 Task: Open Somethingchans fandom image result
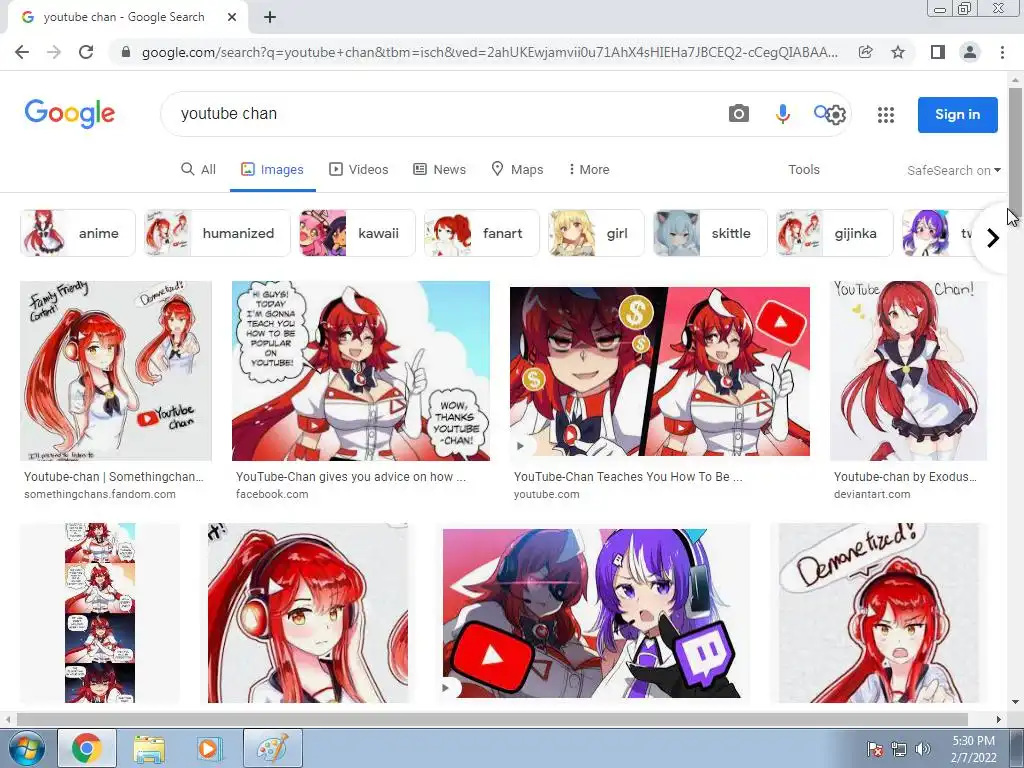point(116,371)
